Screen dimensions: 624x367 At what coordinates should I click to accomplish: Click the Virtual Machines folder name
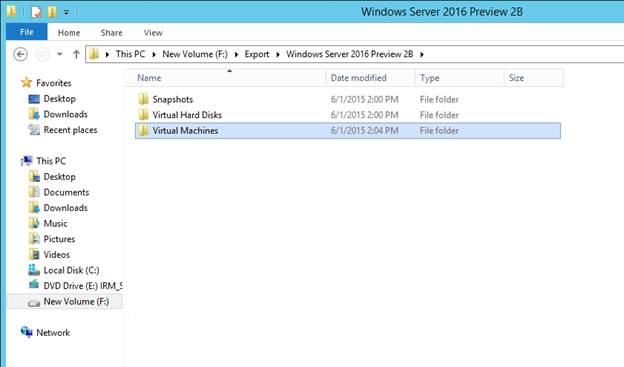click(185, 131)
